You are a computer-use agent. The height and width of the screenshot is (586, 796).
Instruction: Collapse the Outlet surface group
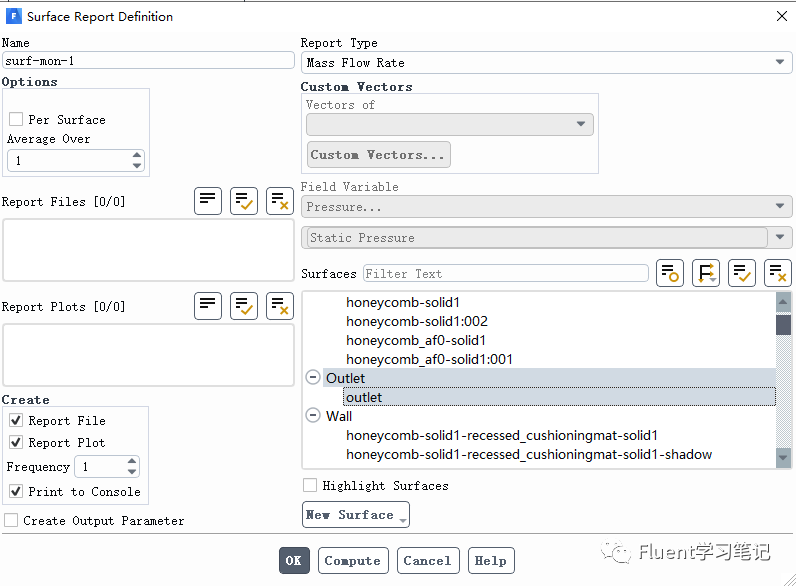[x=313, y=378]
